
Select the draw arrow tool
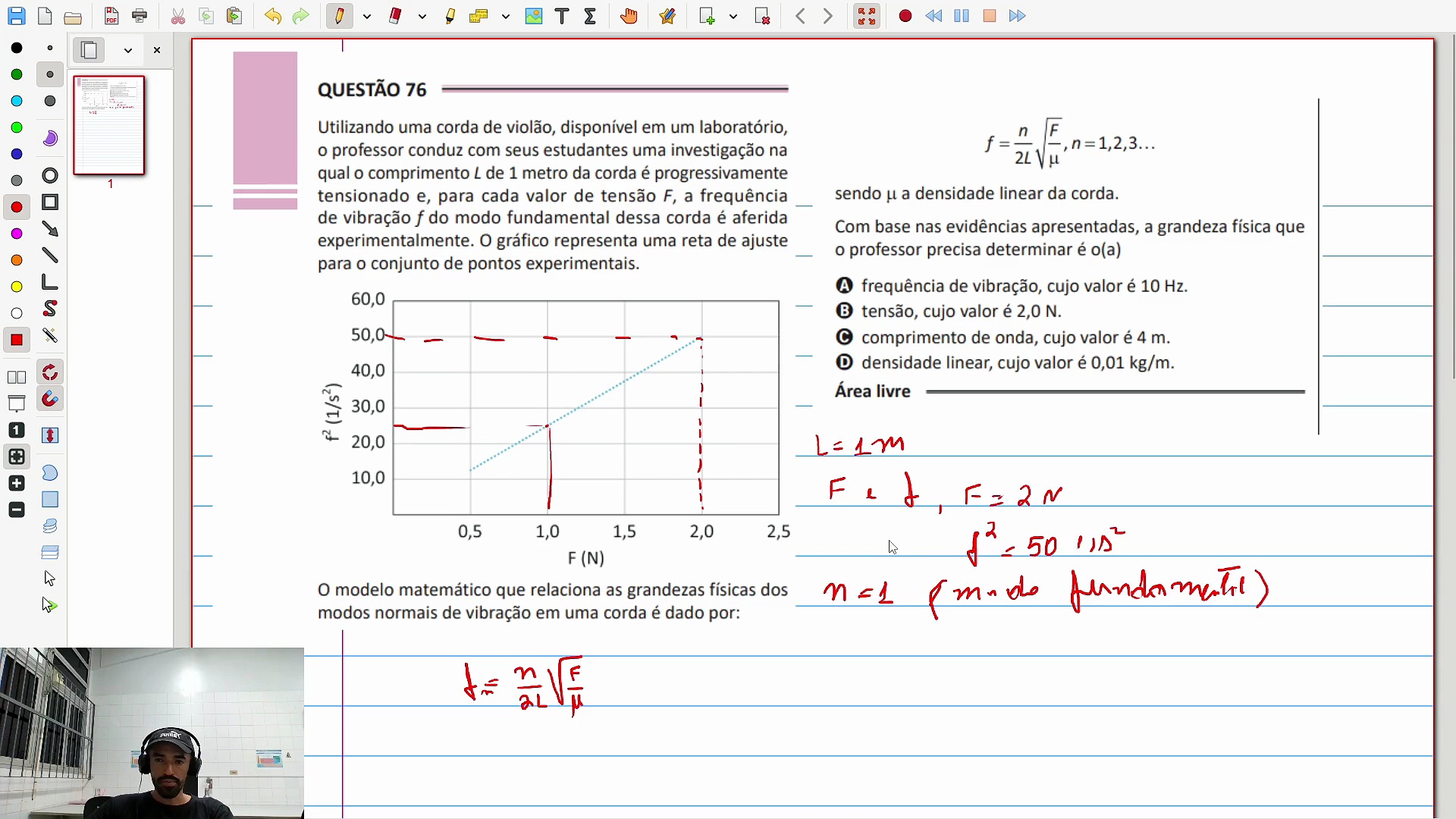[50, 229]
